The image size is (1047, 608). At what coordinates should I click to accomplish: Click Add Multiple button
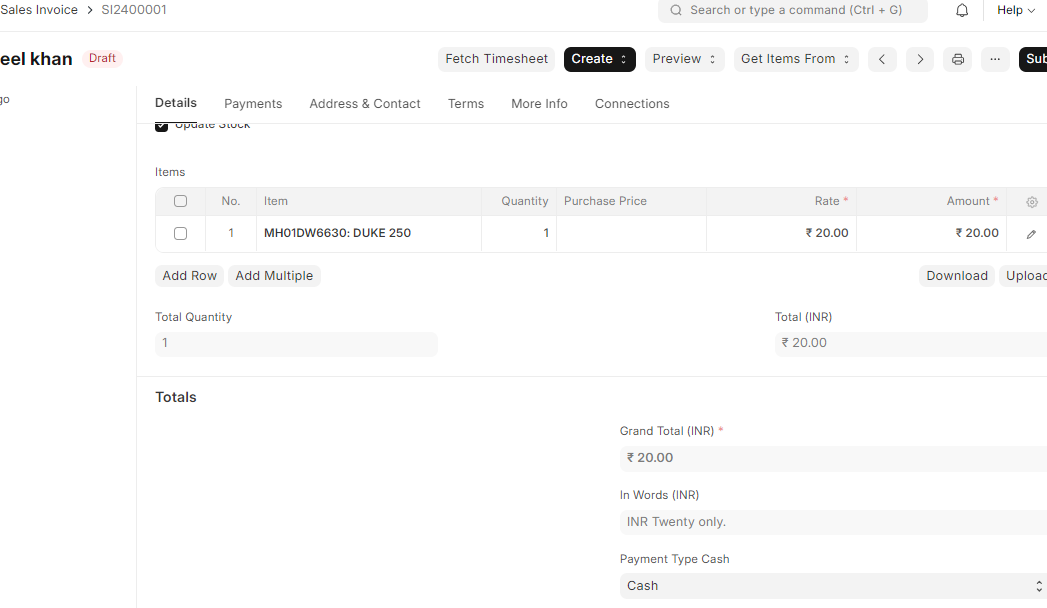(x=274, y=276)
